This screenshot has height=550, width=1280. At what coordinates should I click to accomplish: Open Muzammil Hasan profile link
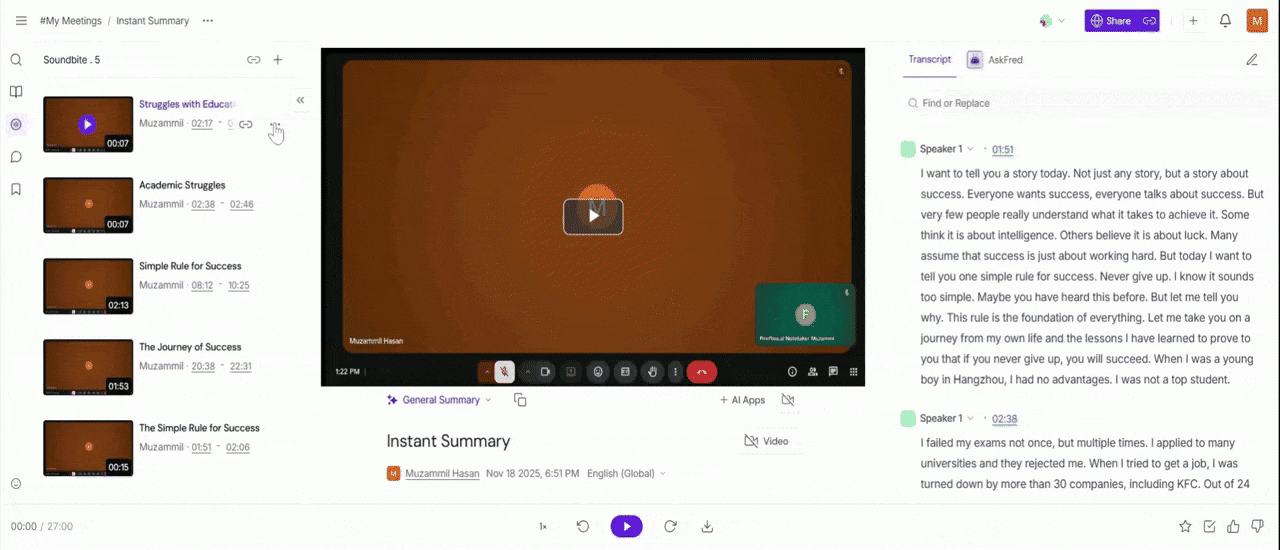442,473
